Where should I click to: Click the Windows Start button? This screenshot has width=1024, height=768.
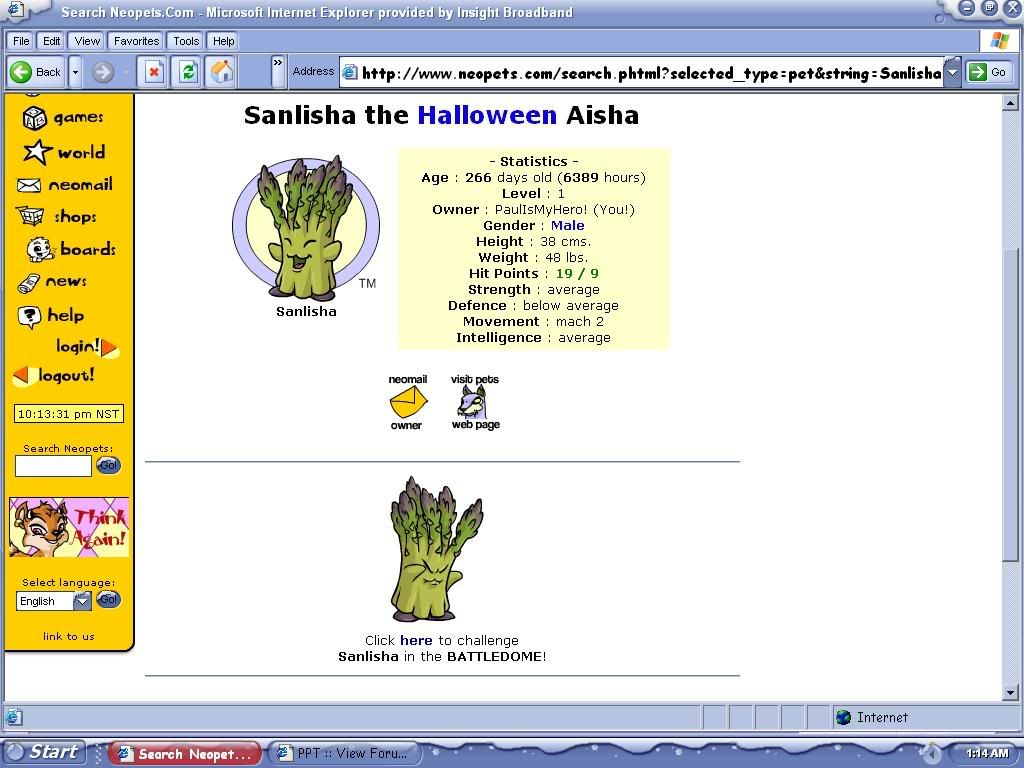44,752
